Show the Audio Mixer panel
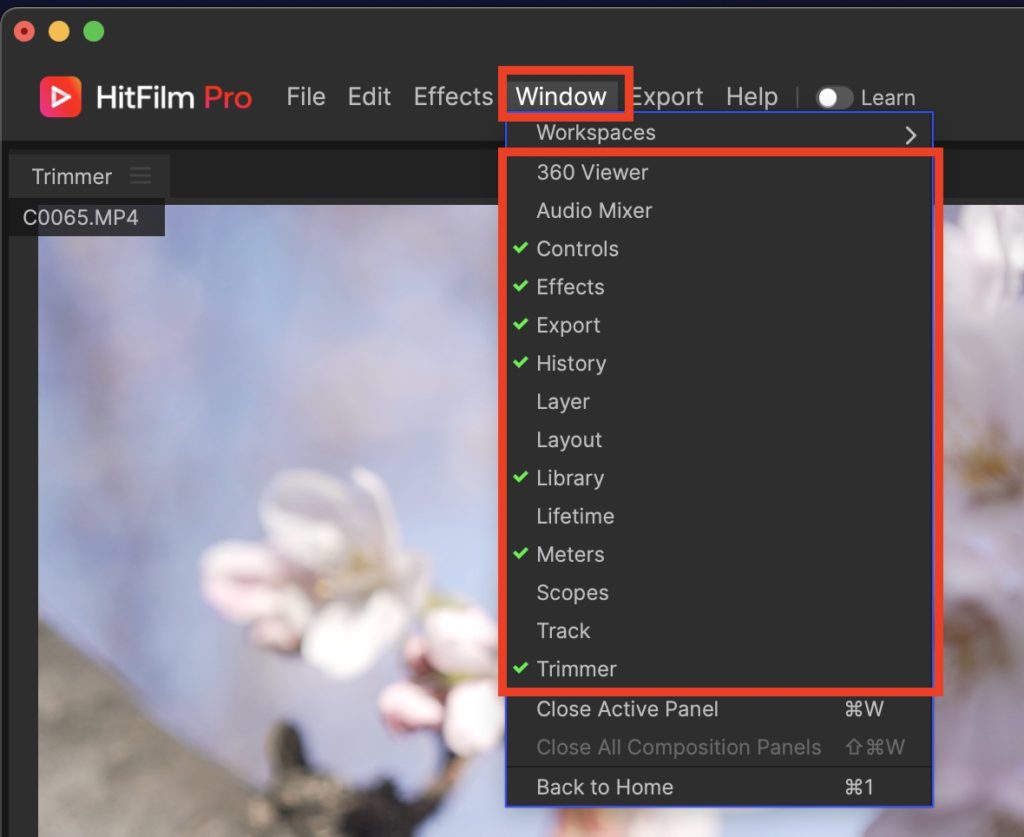 719,210
